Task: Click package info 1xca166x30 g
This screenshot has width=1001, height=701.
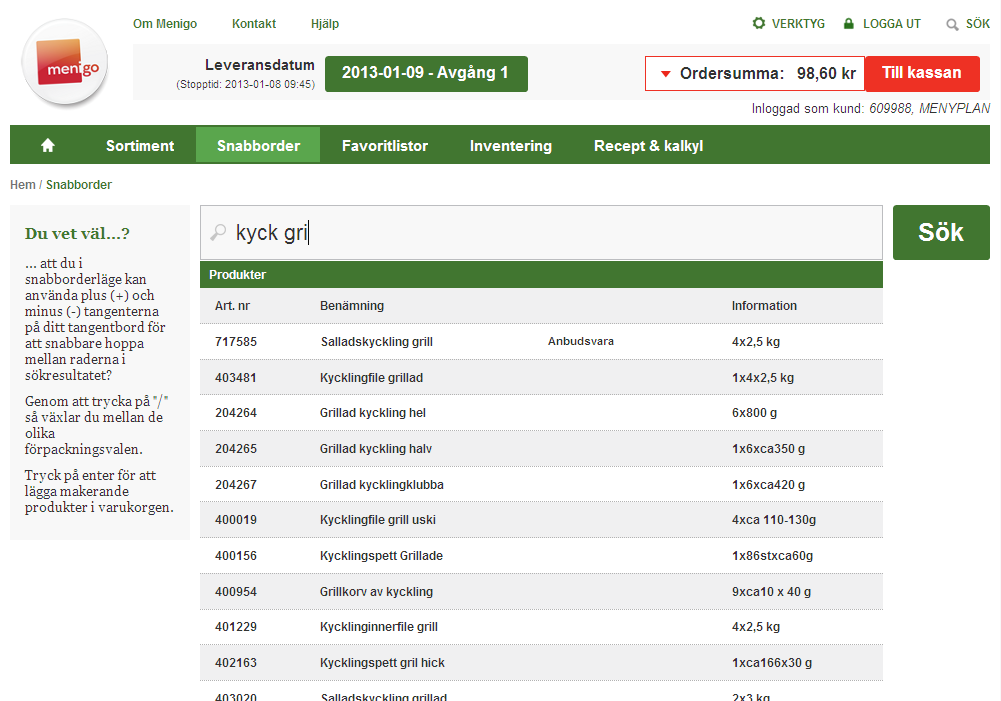Action: (772, 663)
